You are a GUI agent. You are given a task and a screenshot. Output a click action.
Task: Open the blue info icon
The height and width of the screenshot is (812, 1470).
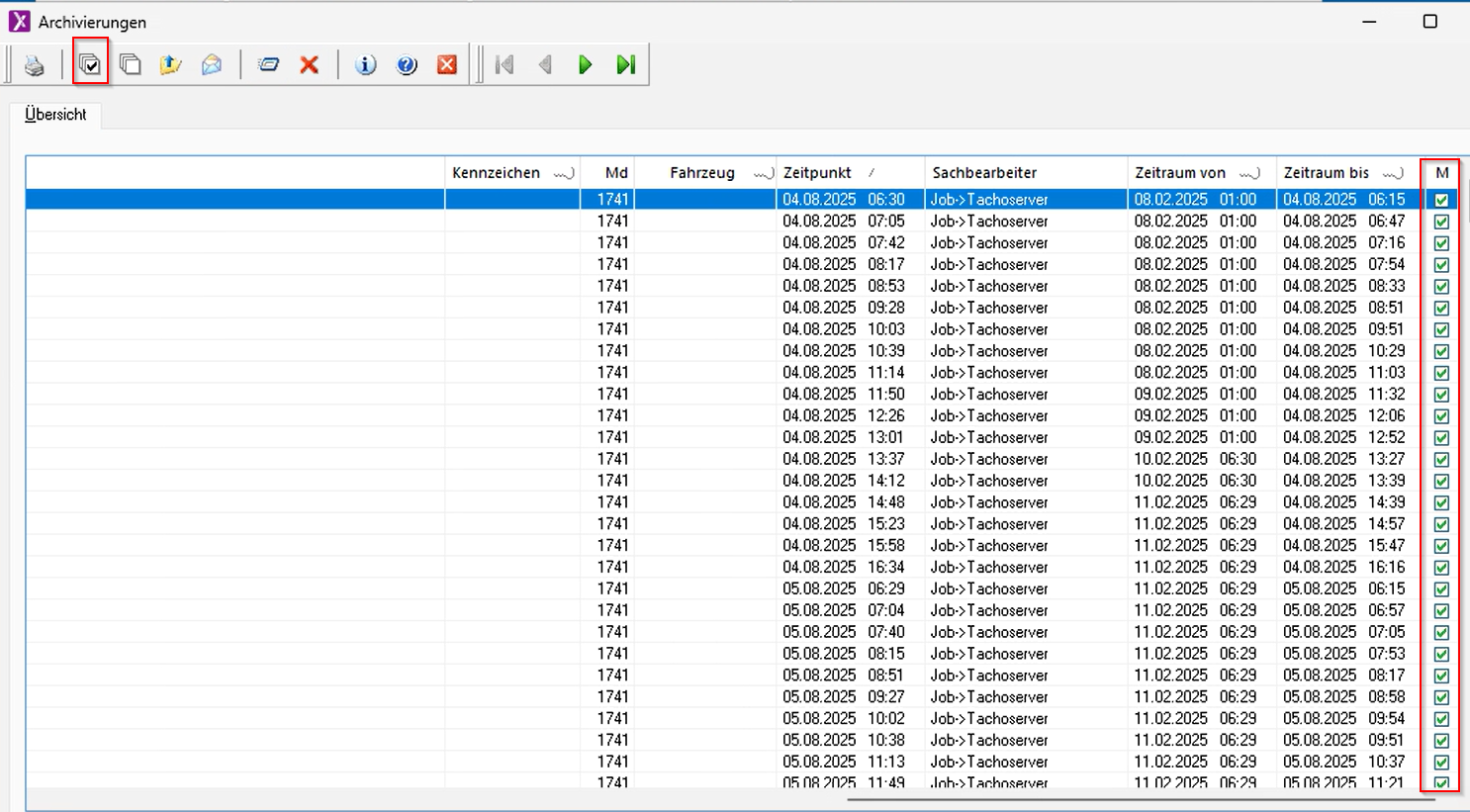point(366,65)
